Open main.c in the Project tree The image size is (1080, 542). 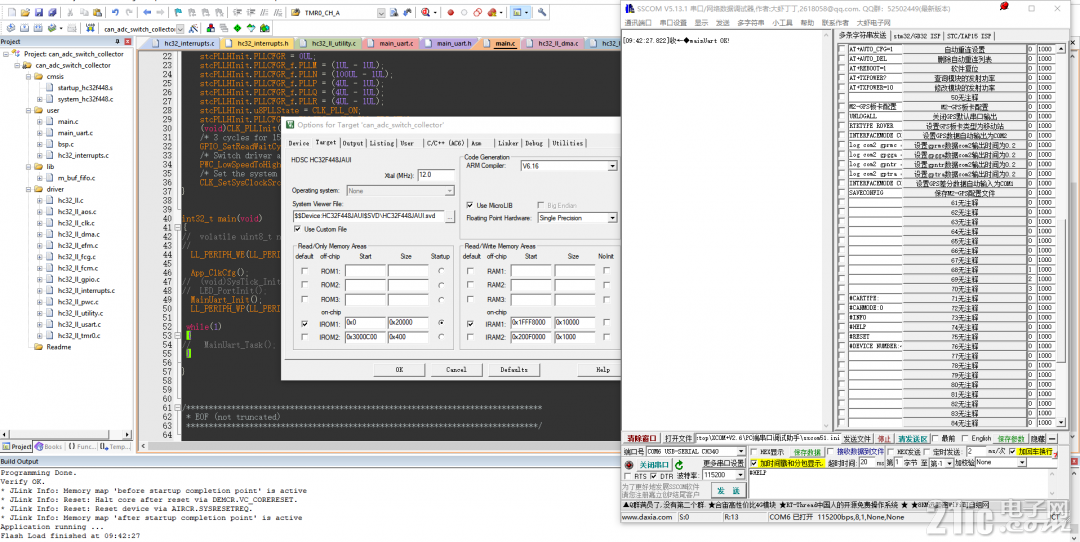click(x=68, y=121)
